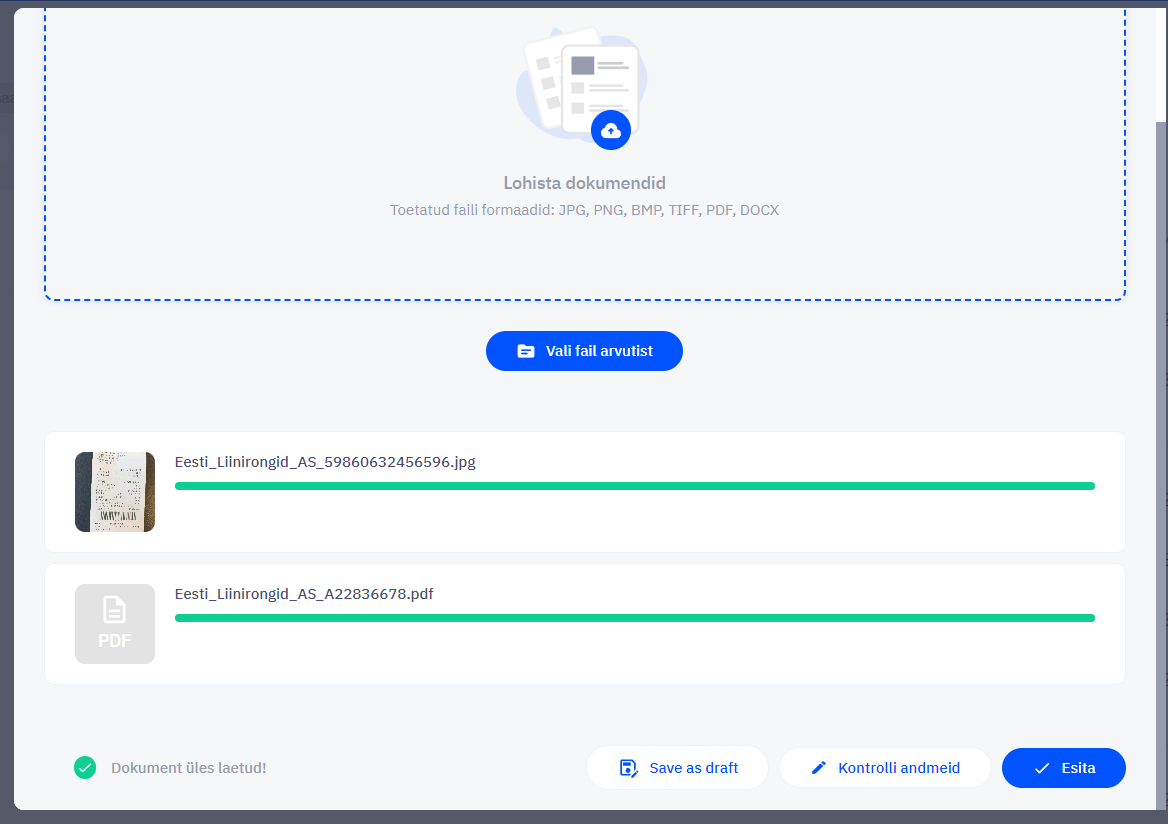Click the green checkmark upload status icon
The height and width of the screenshot is (824, 1168).
click(85, 767)
